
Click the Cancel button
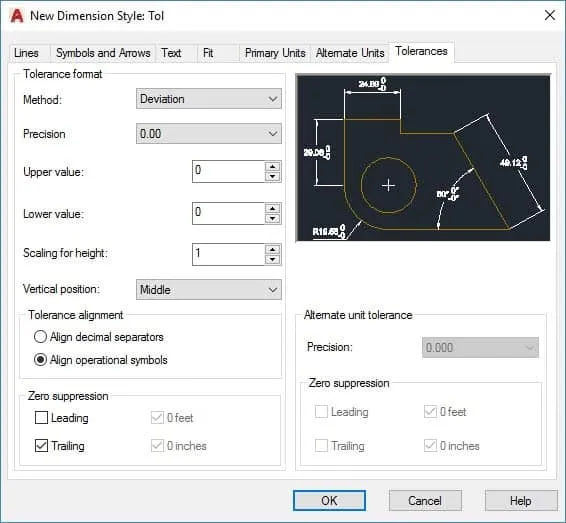pyautogui.click(x=425, y=501)
